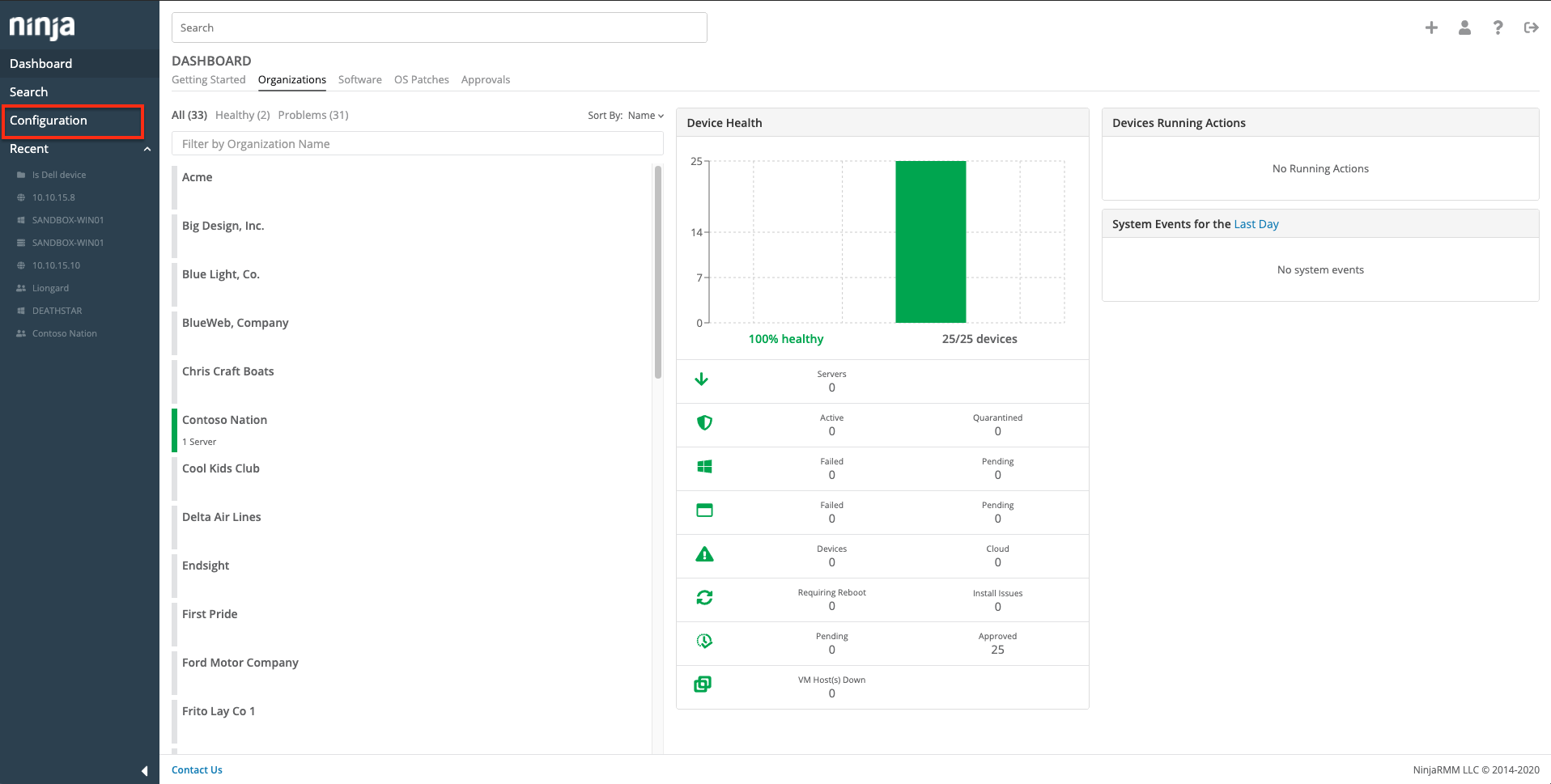Viewport: 1551px width, 784px height.
Task: Select the Organizations tab
Action: [x=292, y=79]
